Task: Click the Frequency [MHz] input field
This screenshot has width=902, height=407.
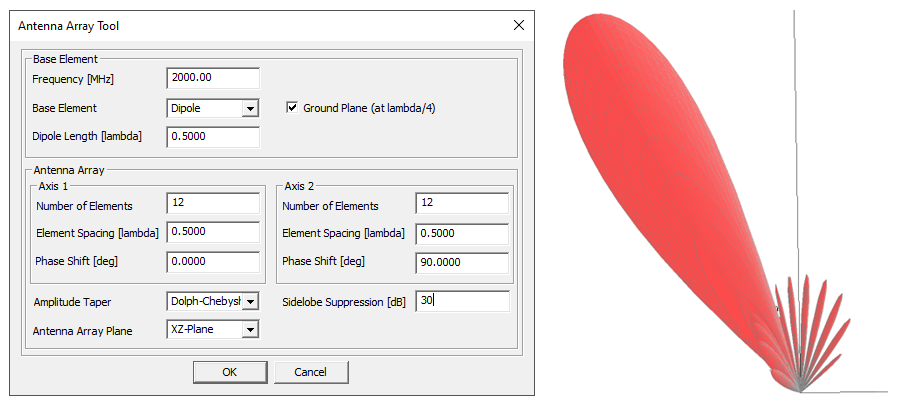Action: [x=212, y=78]
